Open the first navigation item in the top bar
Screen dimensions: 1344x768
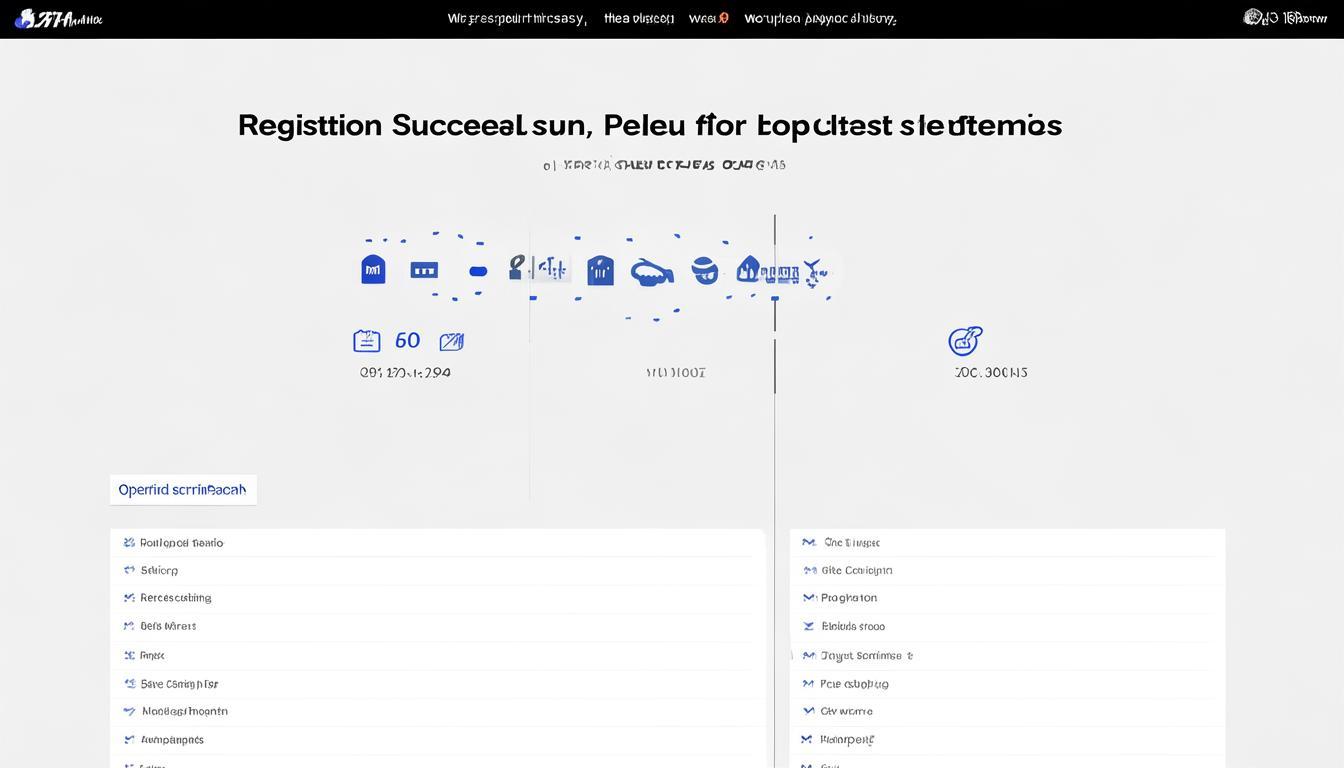tap(516, 18)
